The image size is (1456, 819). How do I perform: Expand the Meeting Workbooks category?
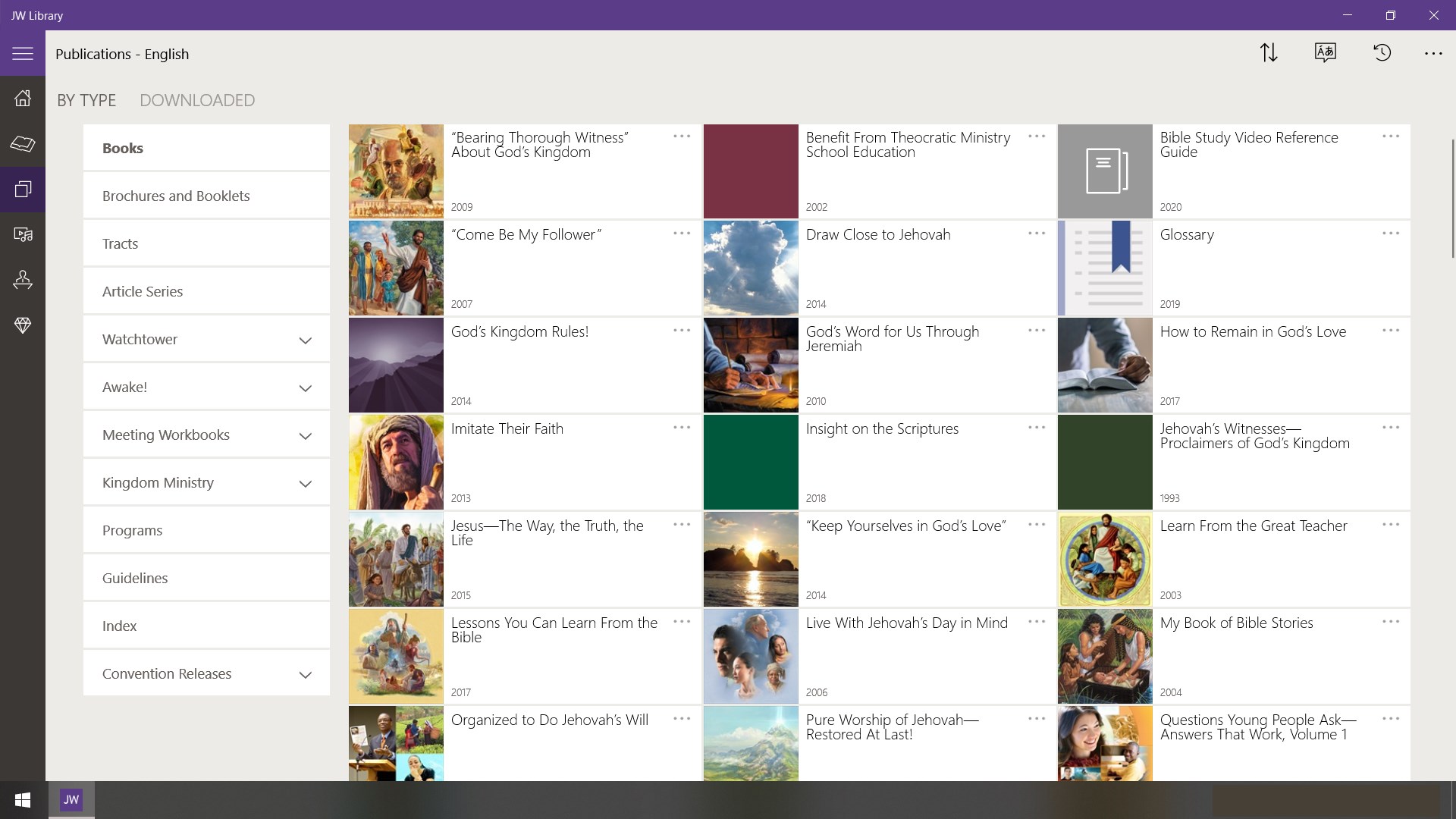coord(305,436)
